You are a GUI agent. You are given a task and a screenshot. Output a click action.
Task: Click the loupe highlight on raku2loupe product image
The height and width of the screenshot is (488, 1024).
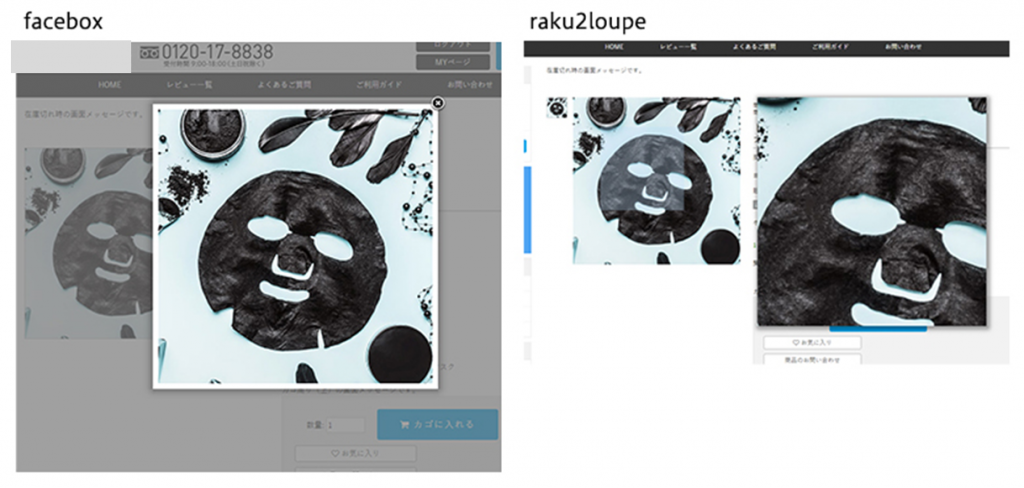641,177
